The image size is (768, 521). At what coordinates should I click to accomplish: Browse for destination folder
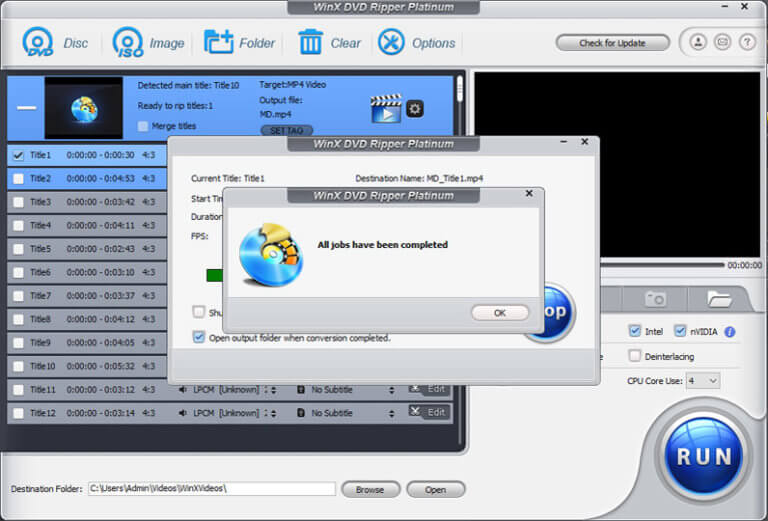370,490
